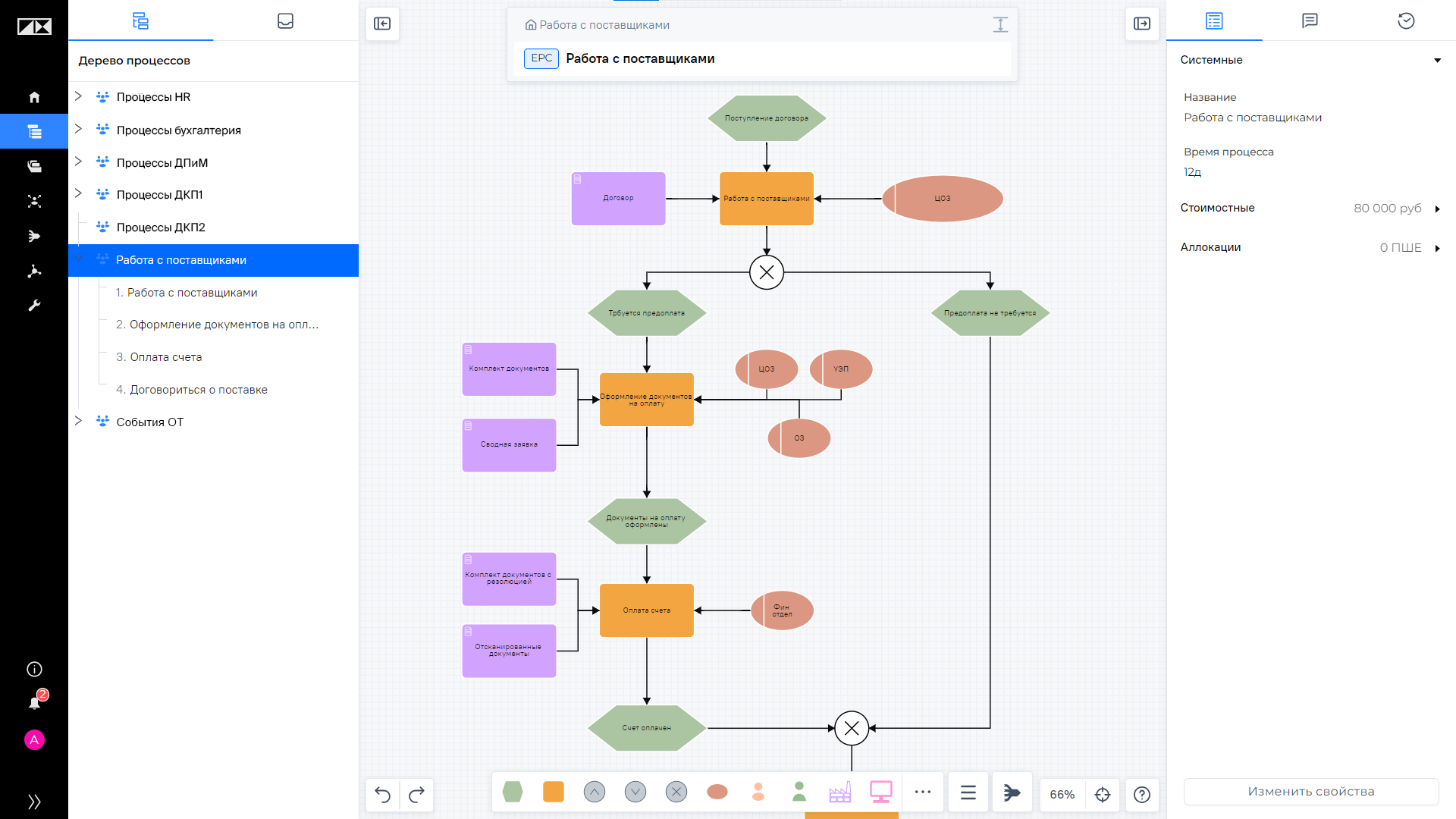Image resolution: width=1456 pixels, height=819 pixels.
Task: Pick the XOR gateway circle tool
Action: (x=676, y=792)
